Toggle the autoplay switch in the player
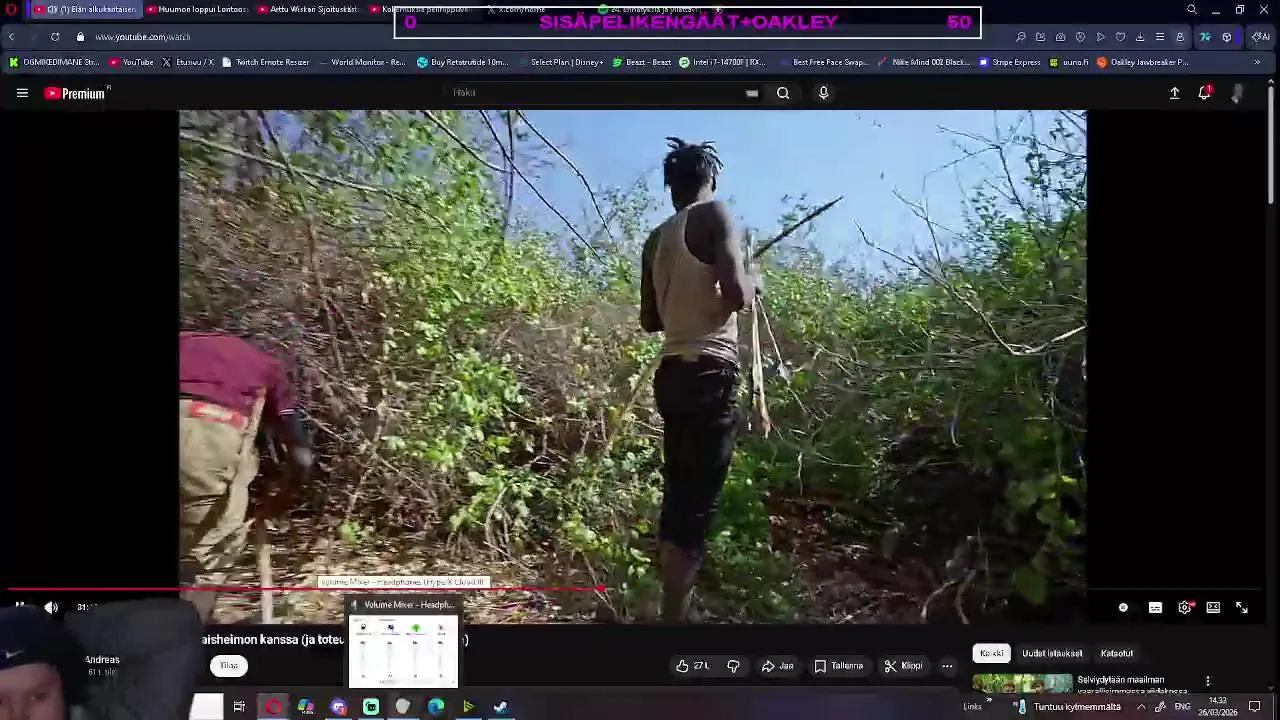1280x720 pixels. [1123, 607]
